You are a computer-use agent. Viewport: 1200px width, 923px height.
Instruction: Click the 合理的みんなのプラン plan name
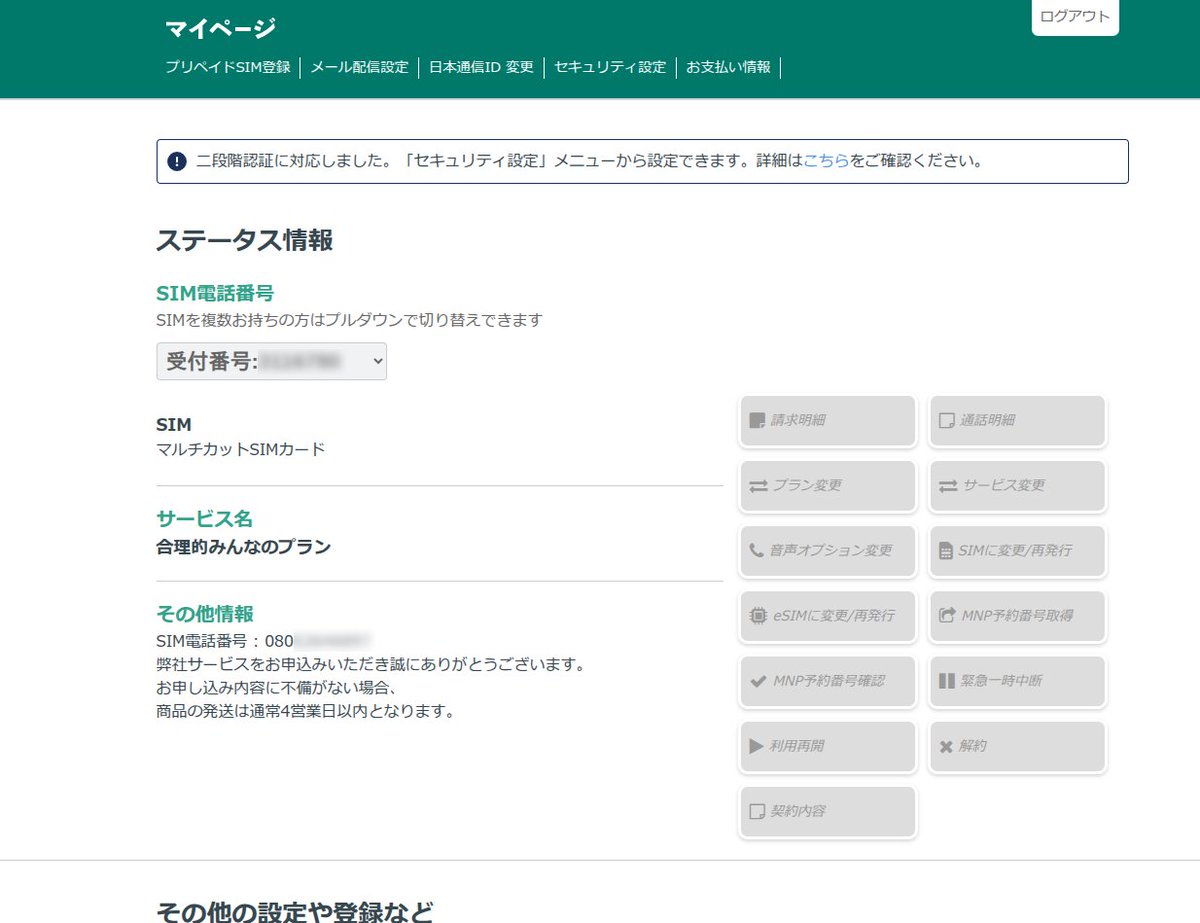point(244,547)
